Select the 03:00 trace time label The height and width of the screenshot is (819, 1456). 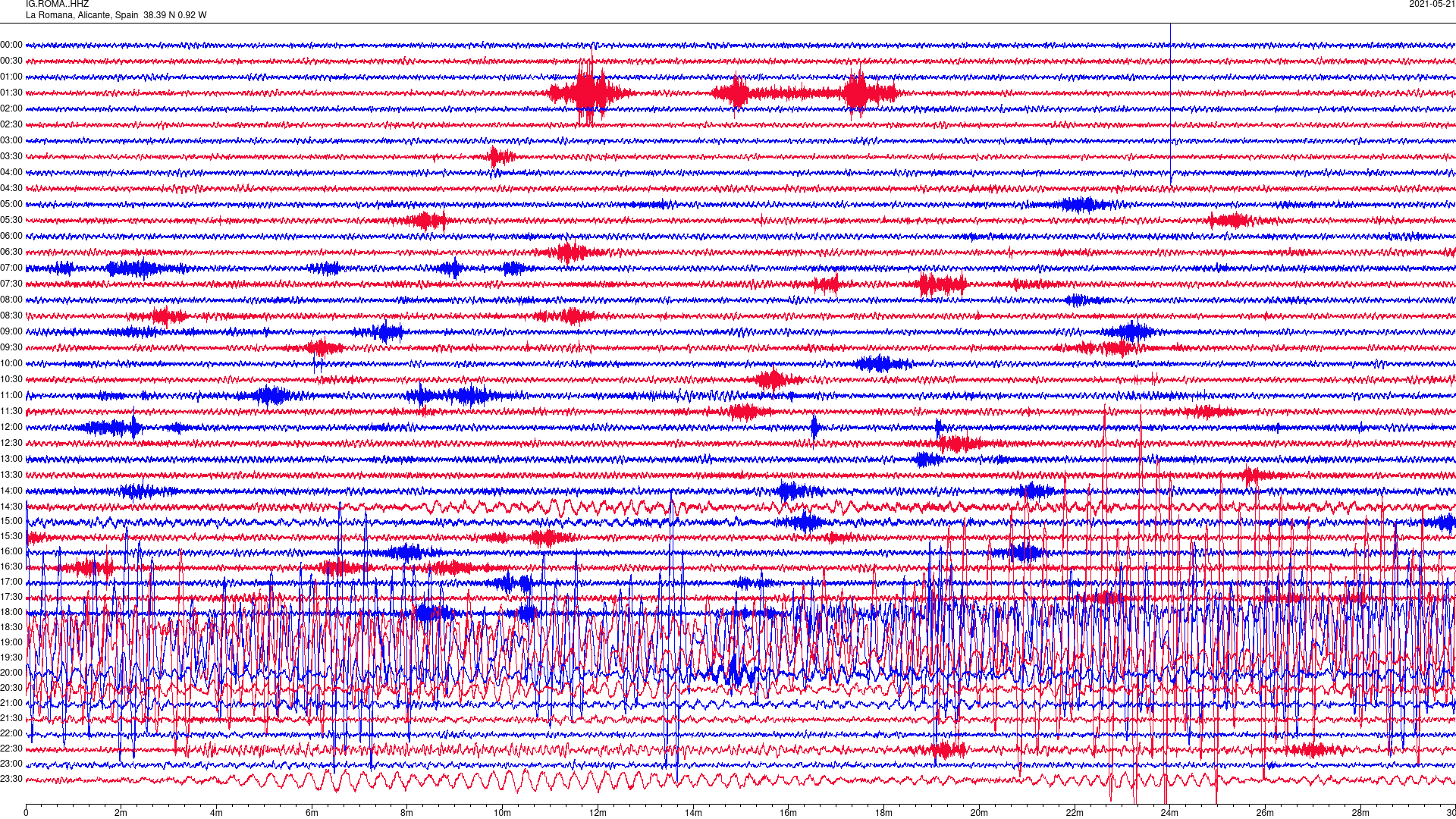(x=11, y=140)
